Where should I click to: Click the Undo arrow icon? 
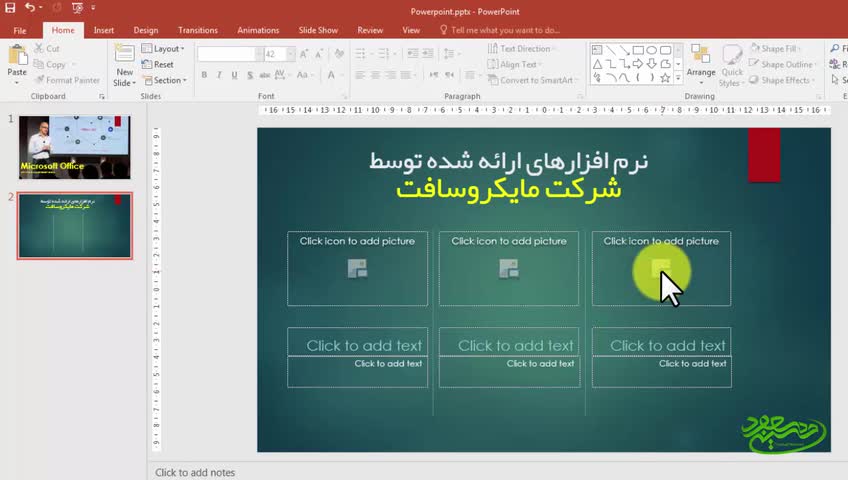[30, 8]
